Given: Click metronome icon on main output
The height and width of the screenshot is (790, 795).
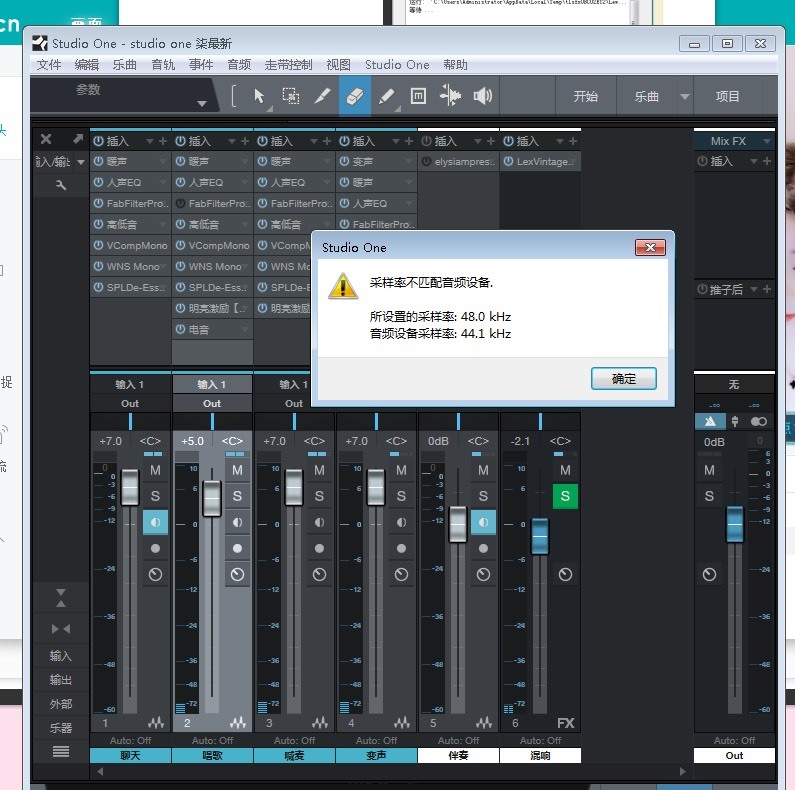Looking at the screenshot, I should 710,421.
